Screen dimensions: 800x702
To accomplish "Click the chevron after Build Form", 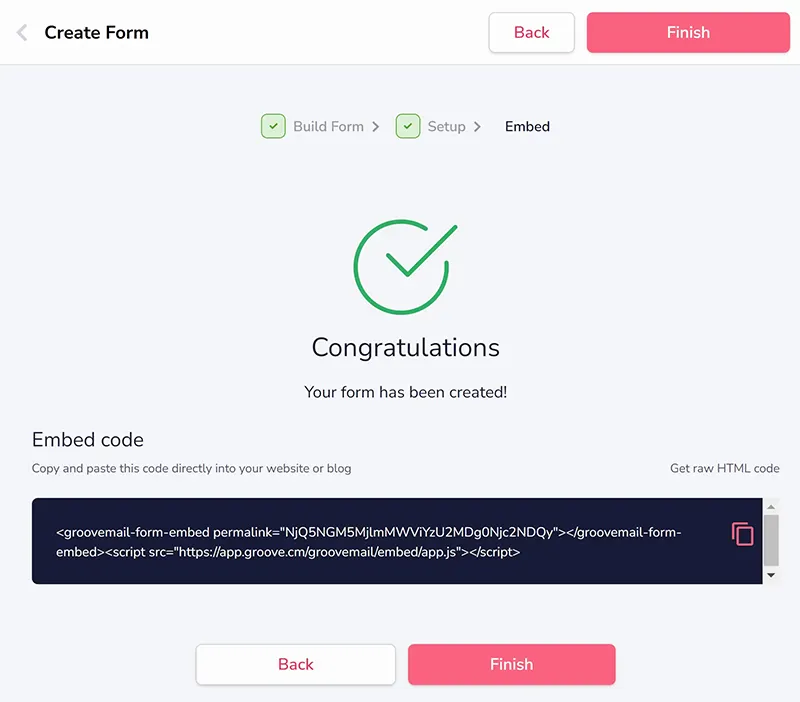I will coord(376,127).
